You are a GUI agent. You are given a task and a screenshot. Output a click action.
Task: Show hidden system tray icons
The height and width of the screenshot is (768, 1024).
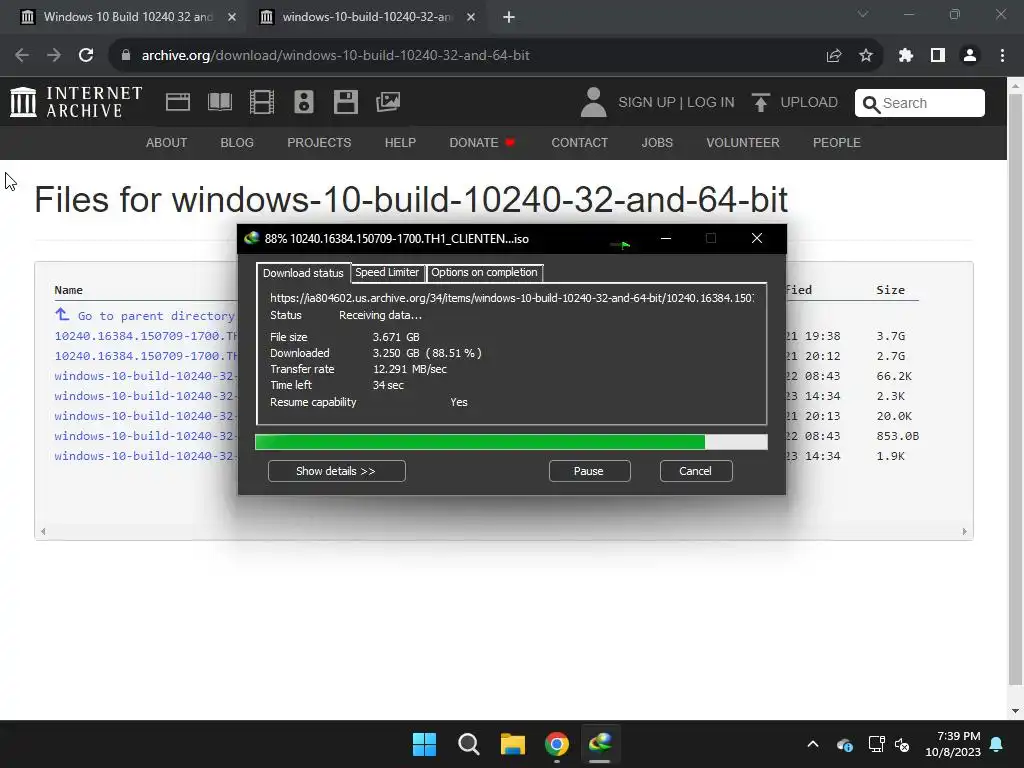coord(813,744)
